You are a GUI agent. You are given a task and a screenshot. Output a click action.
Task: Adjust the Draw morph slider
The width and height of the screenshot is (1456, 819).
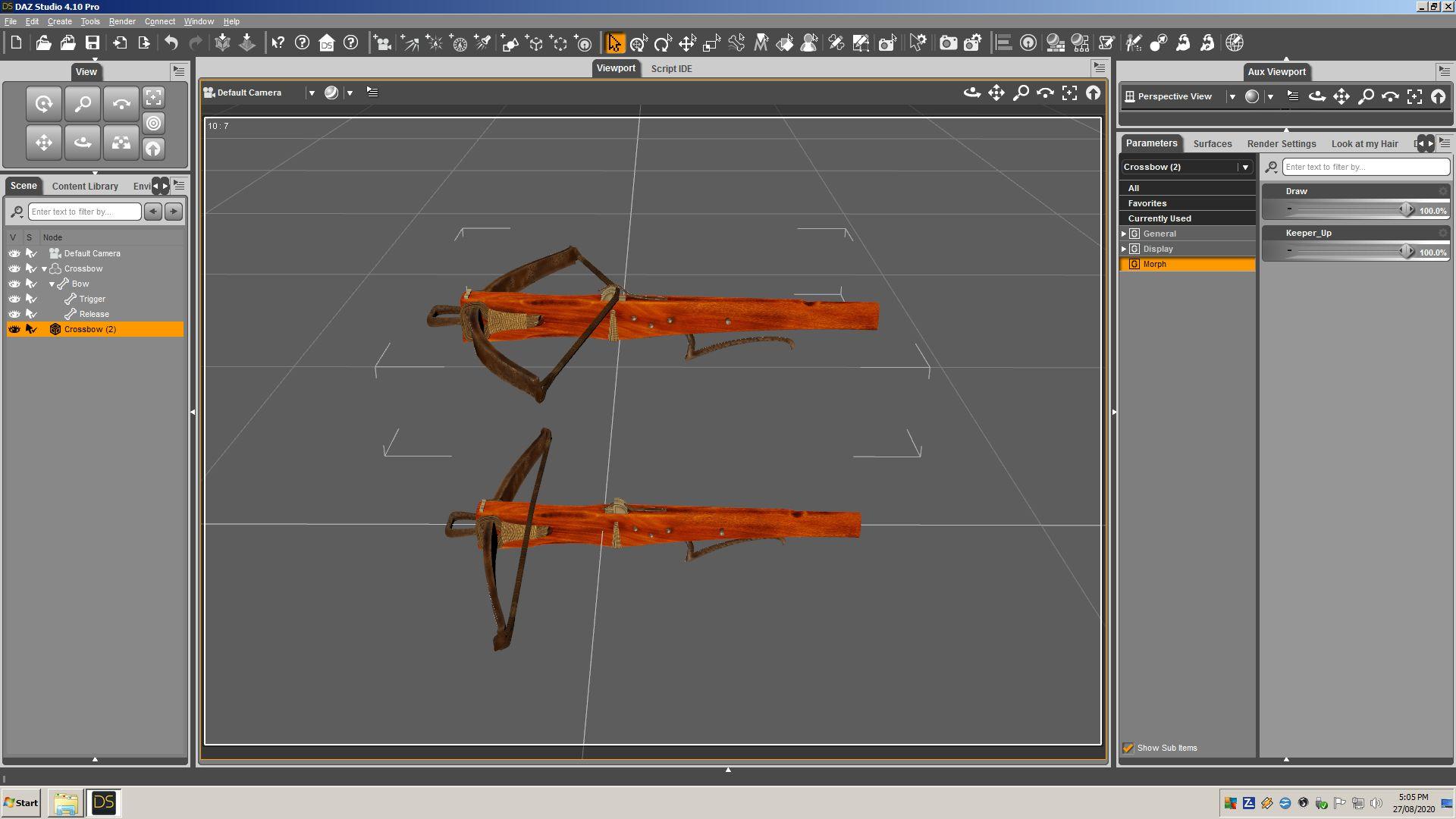[1405, 210]
